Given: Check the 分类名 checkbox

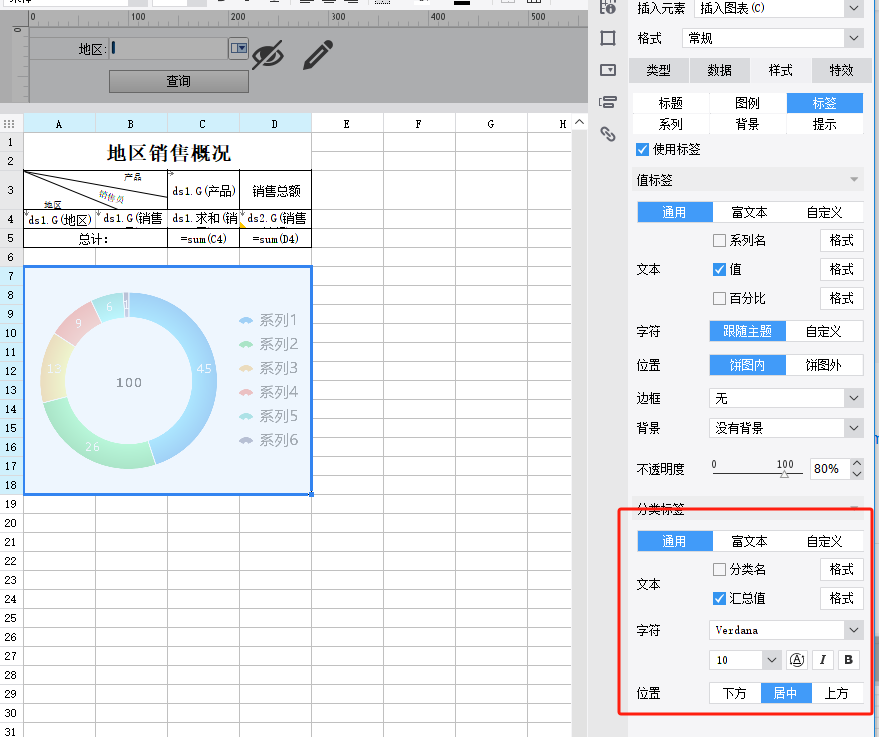Looking at the screenshot, I should 719,570.
